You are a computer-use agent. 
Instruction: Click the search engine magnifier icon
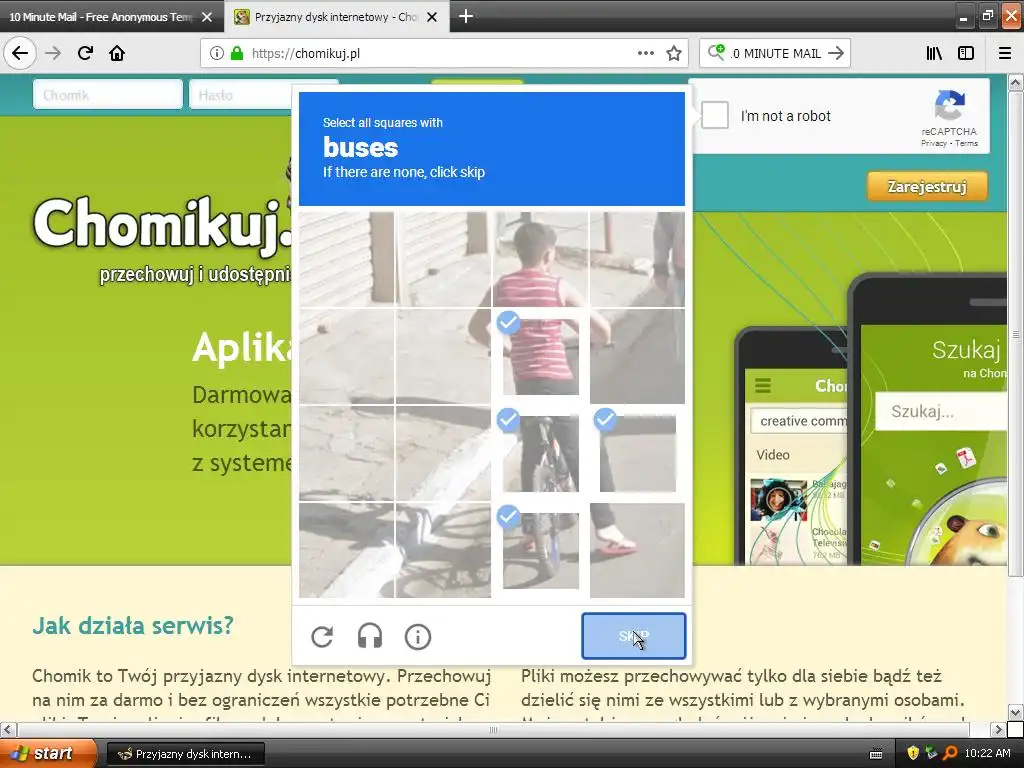[716, 52]
